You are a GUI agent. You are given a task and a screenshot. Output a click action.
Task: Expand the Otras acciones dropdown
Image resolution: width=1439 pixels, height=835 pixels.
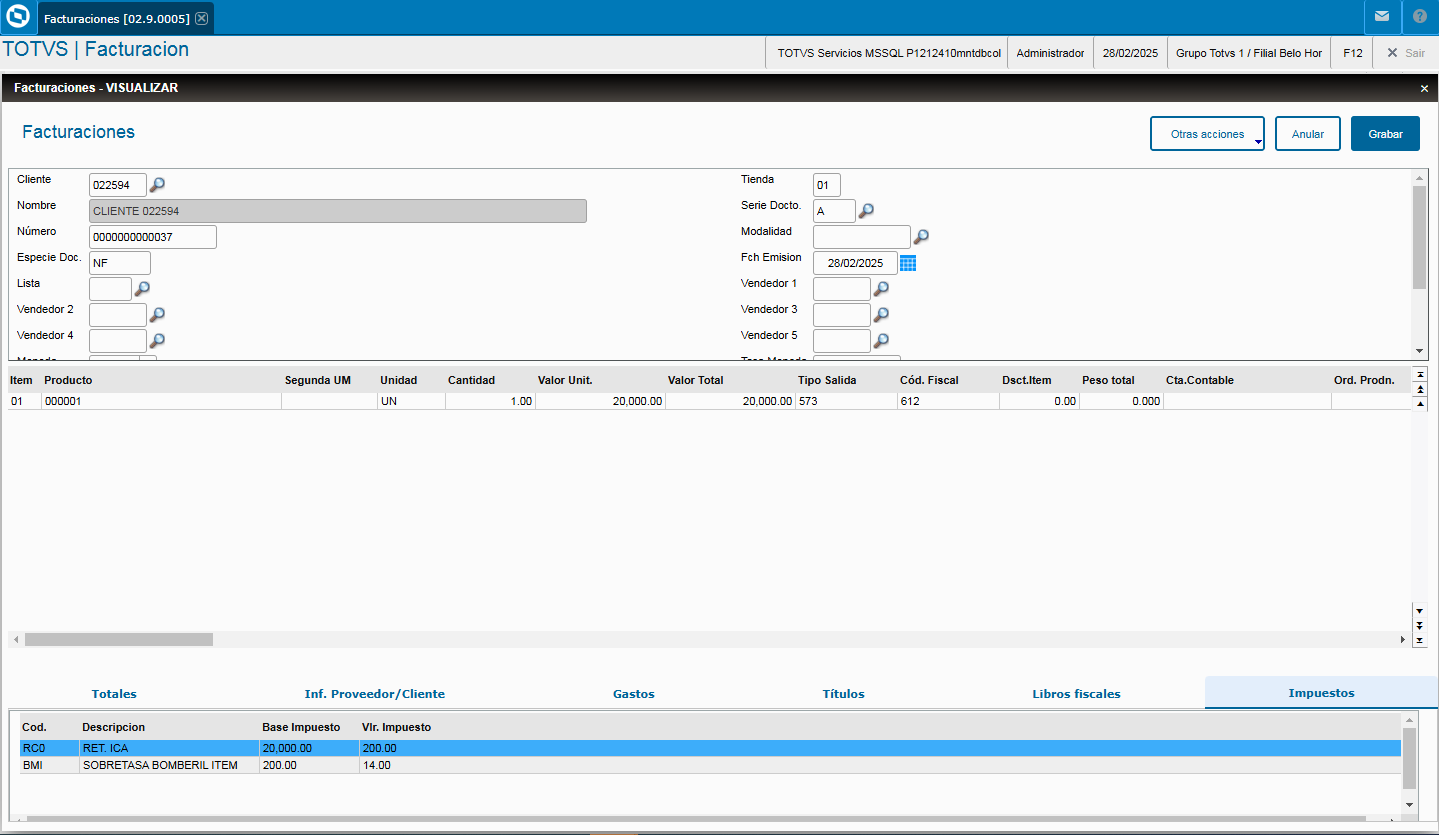pos(1207,134)
